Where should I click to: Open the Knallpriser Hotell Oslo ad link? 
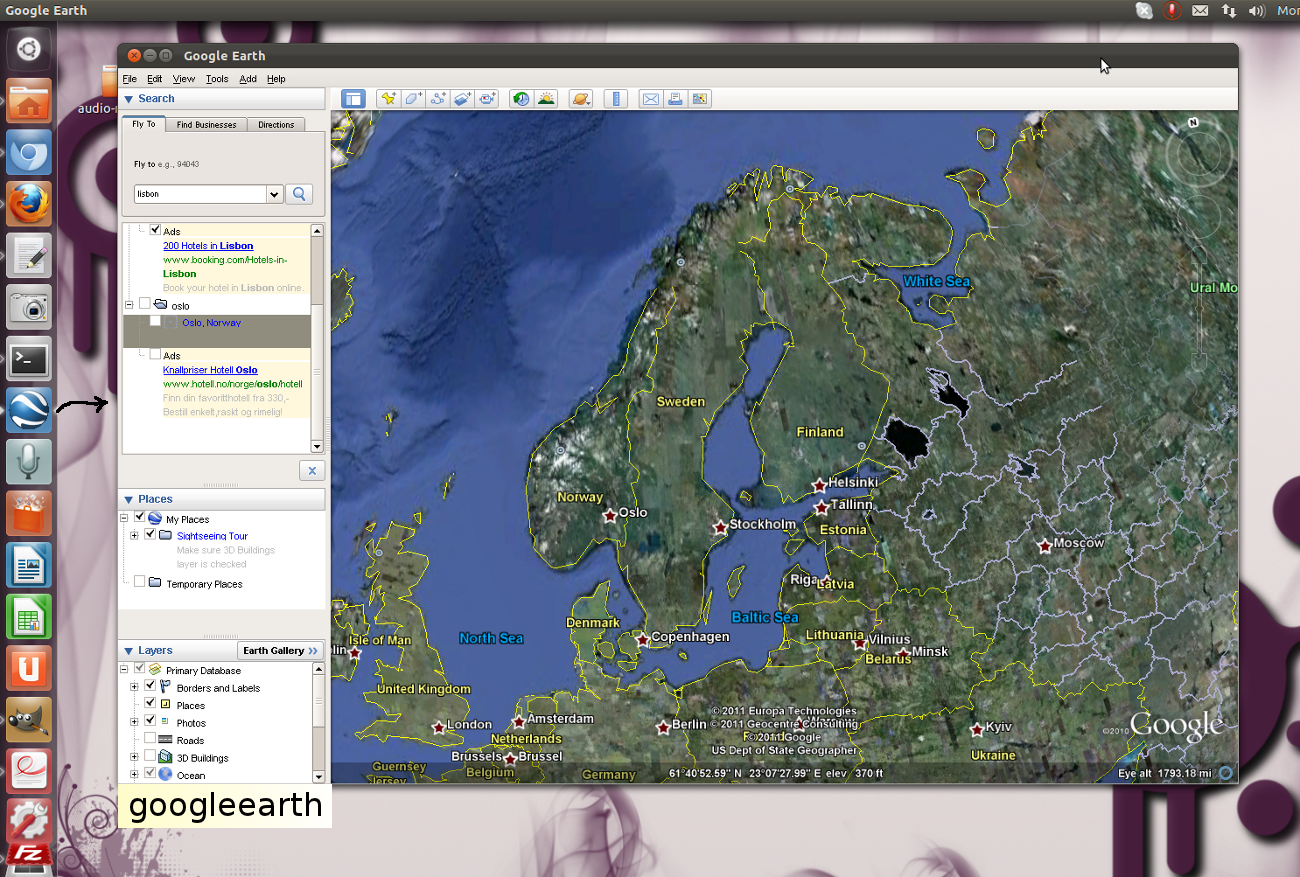210,370
